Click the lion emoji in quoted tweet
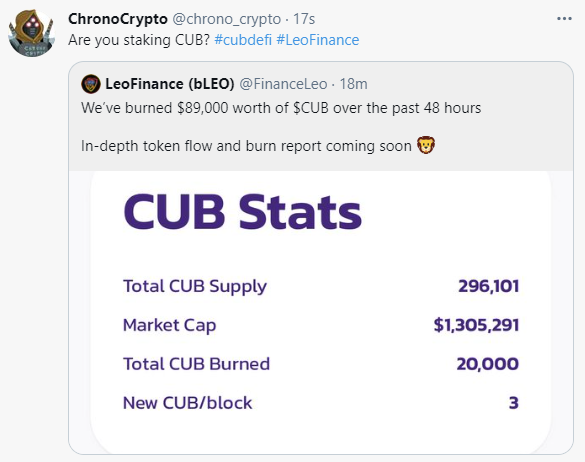This screenshot has width=585, height=462. point(426,145)
